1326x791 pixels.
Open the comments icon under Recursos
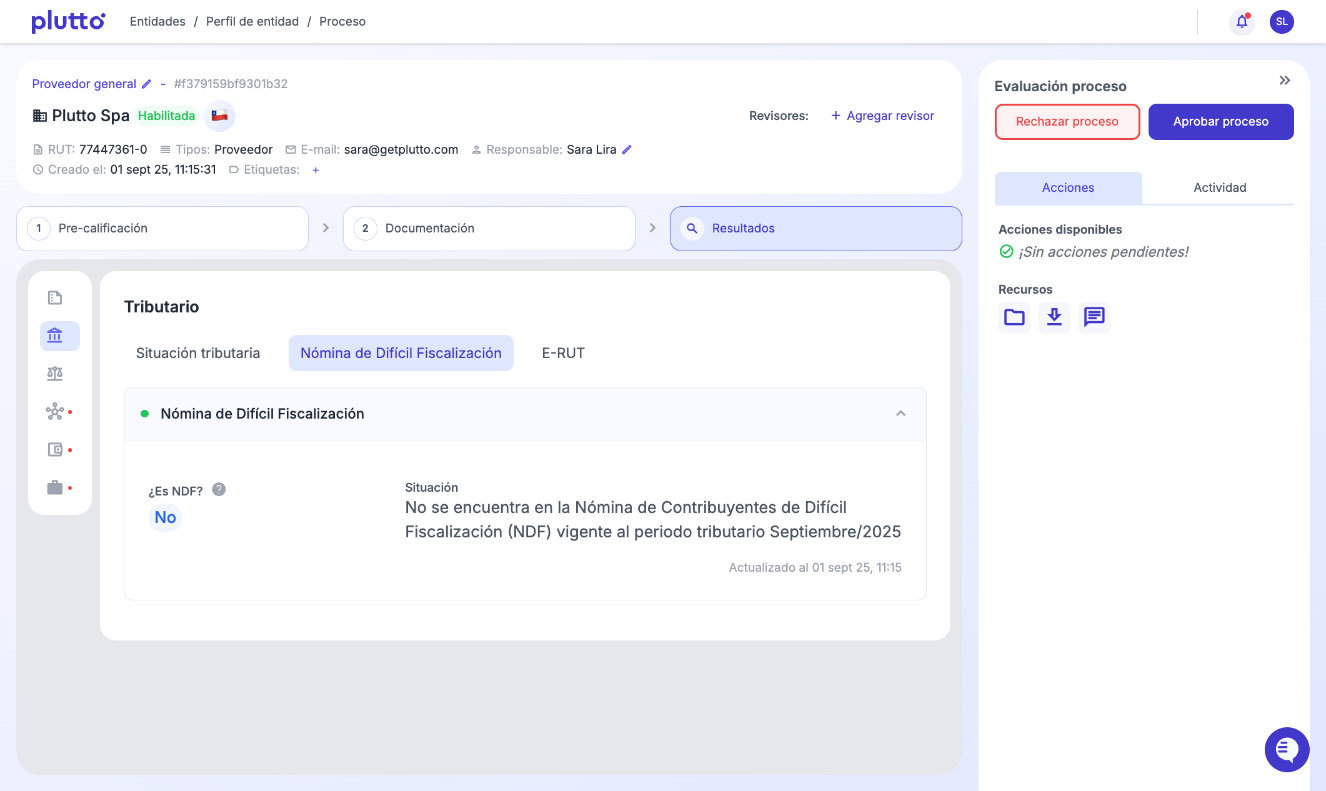(1093, 317)
